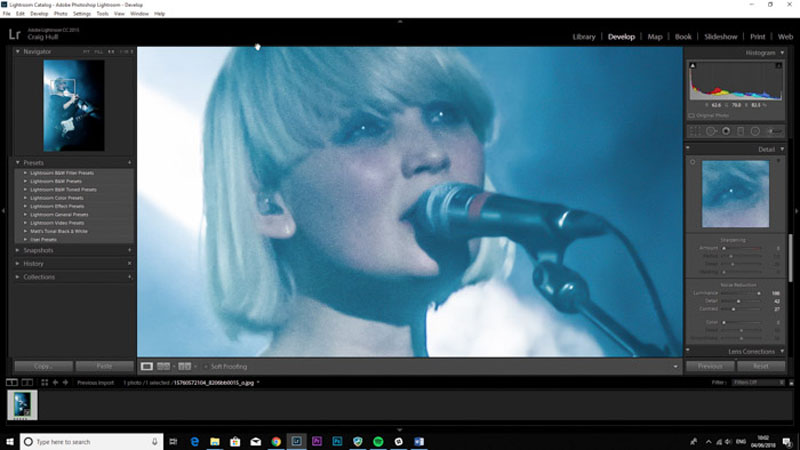800x450 pixels.
Task: Switch to the Library module
Action: point(584,37)
